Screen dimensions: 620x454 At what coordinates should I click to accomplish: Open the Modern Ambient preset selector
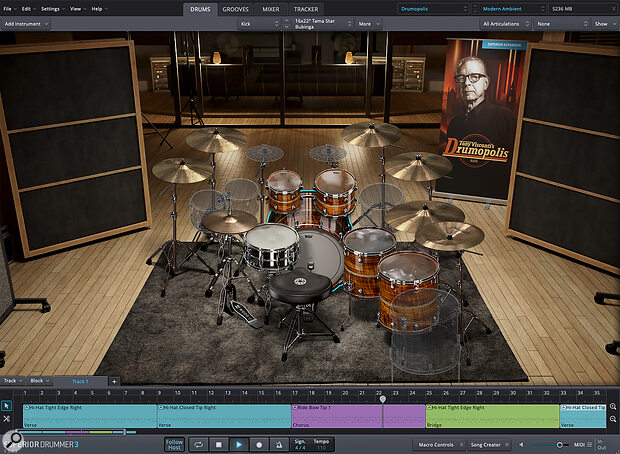pos(510,9)
